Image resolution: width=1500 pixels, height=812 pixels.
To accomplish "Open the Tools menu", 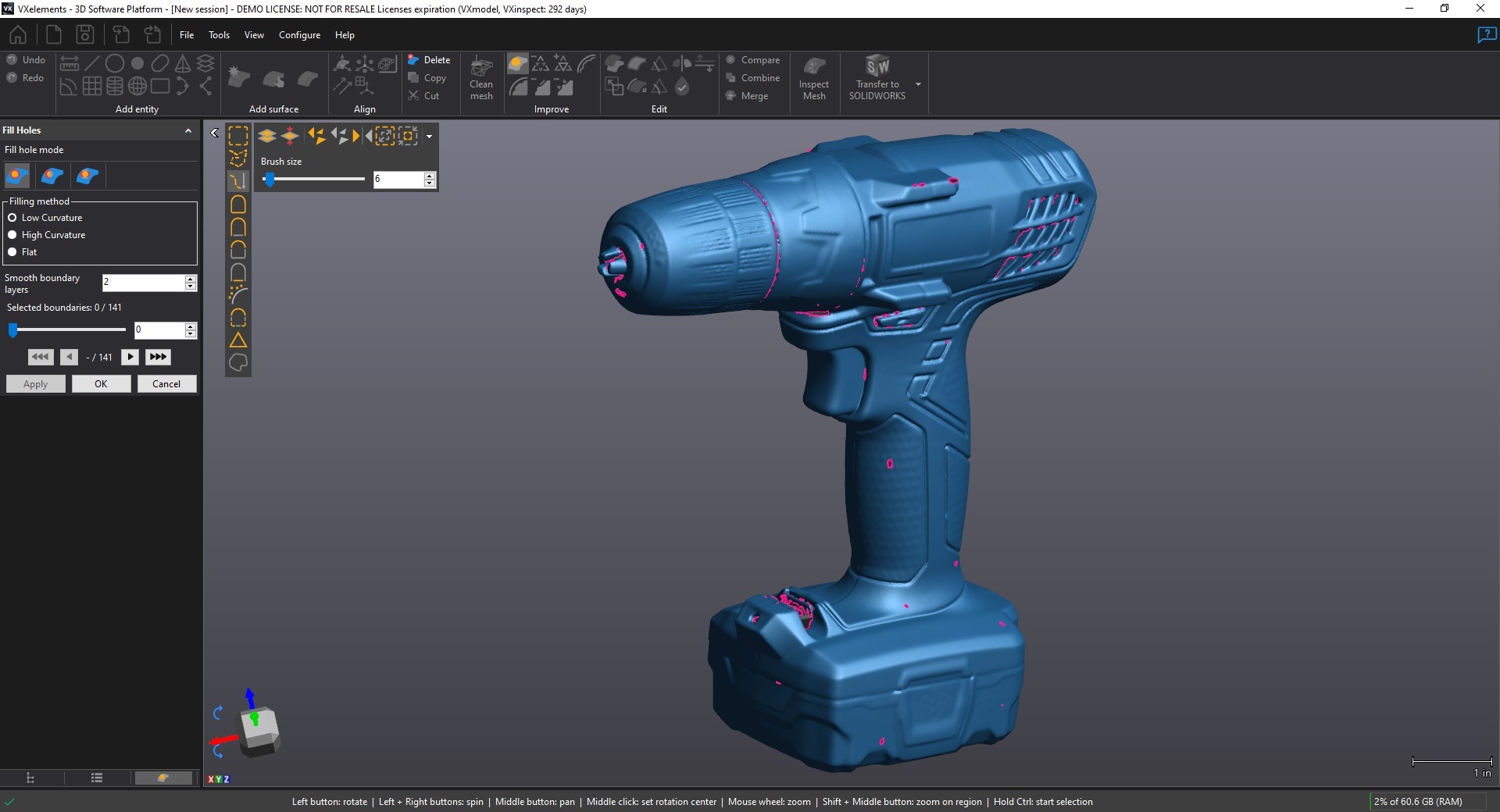I will tap(219, 35).
